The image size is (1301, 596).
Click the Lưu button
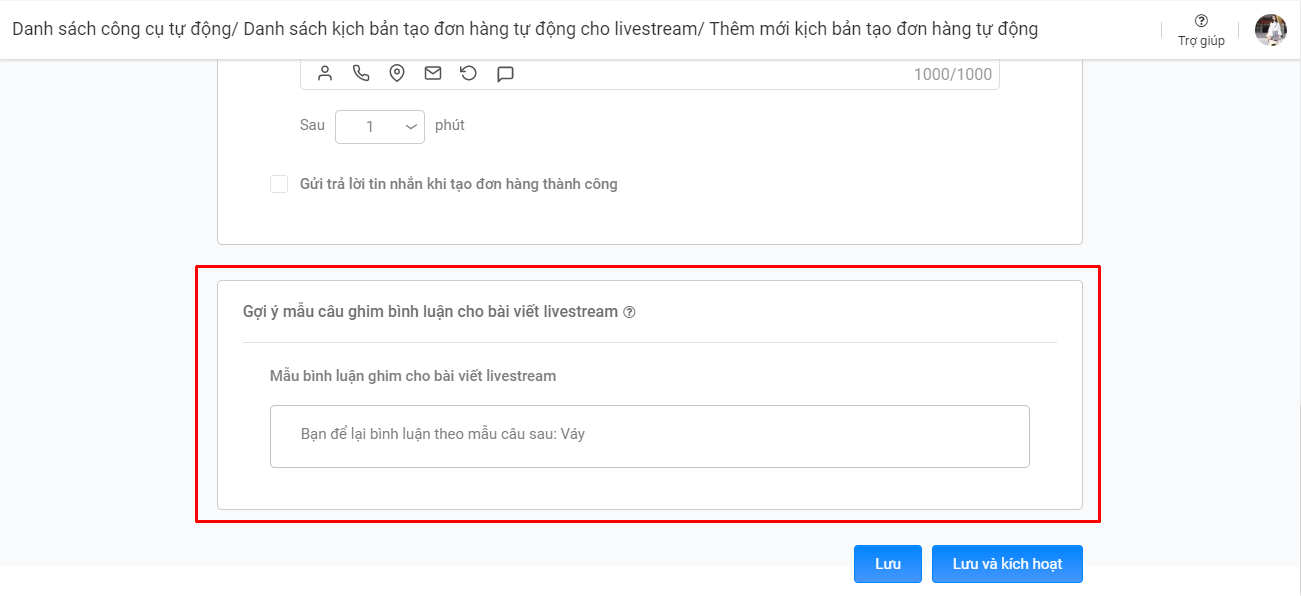pyautogui.click(x=887, y=563)
